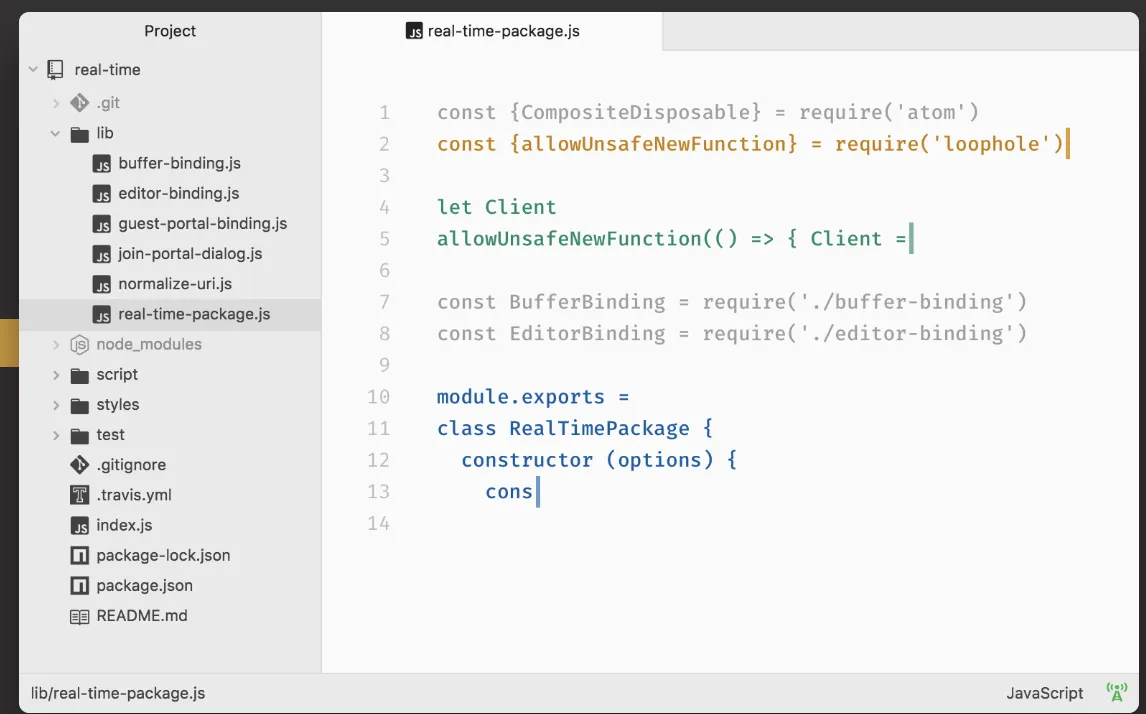Click the node_modules Node.js icon
Image resolution: width=1146 pixels, height=714 pixels.
(x=79, y=344)
